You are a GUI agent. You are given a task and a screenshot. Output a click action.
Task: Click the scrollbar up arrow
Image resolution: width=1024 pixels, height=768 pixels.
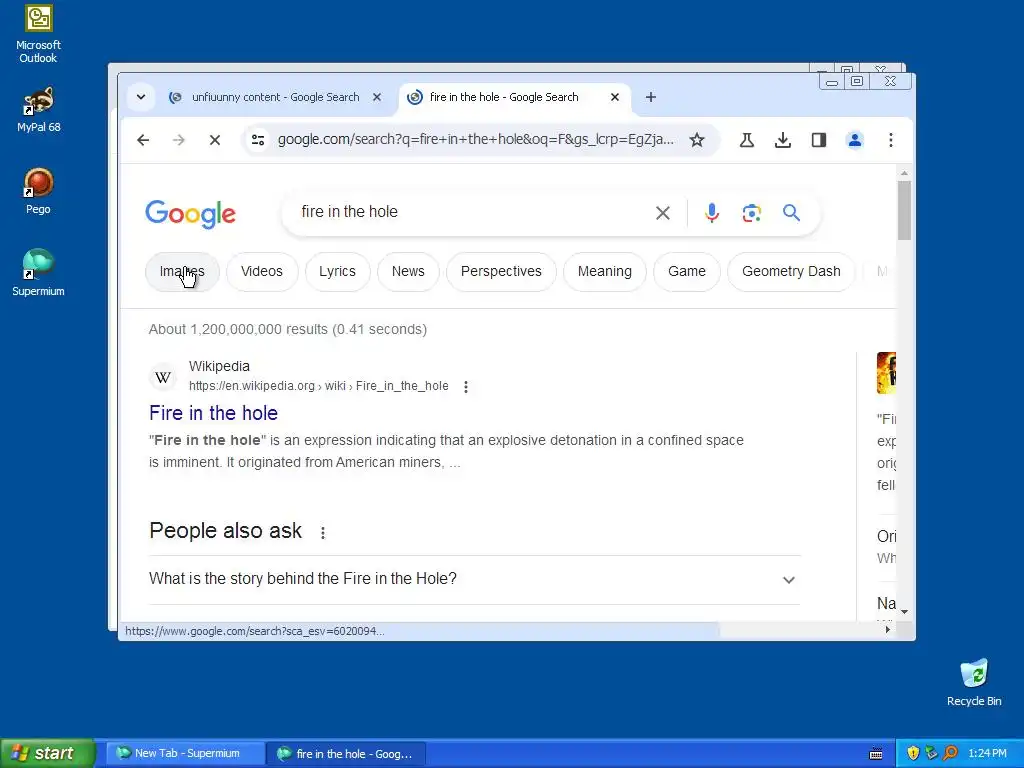[x=904, y=173]
